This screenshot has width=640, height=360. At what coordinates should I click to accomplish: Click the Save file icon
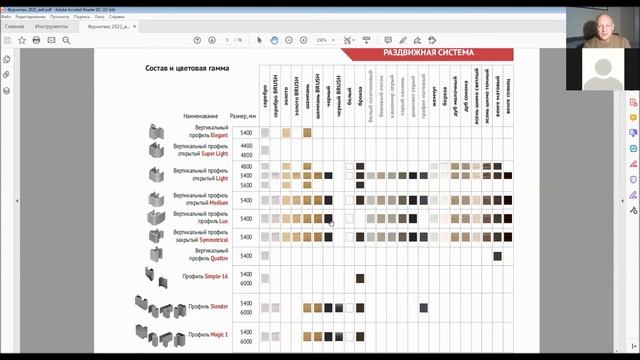[x=7, y=40]
